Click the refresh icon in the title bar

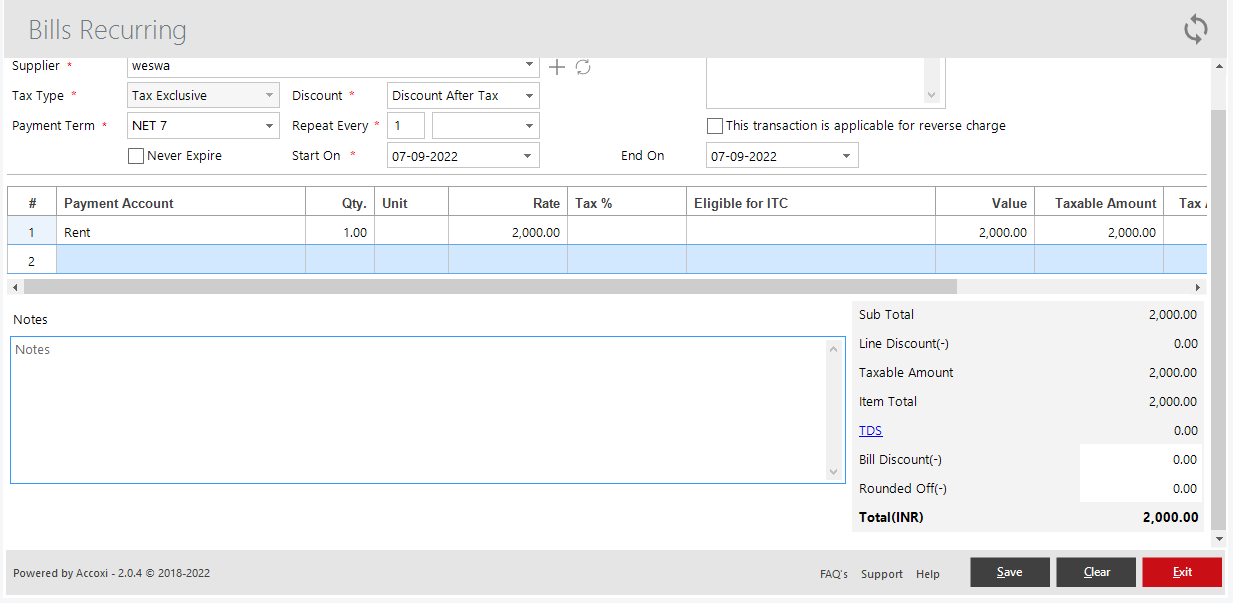[x=1196, y=29]
